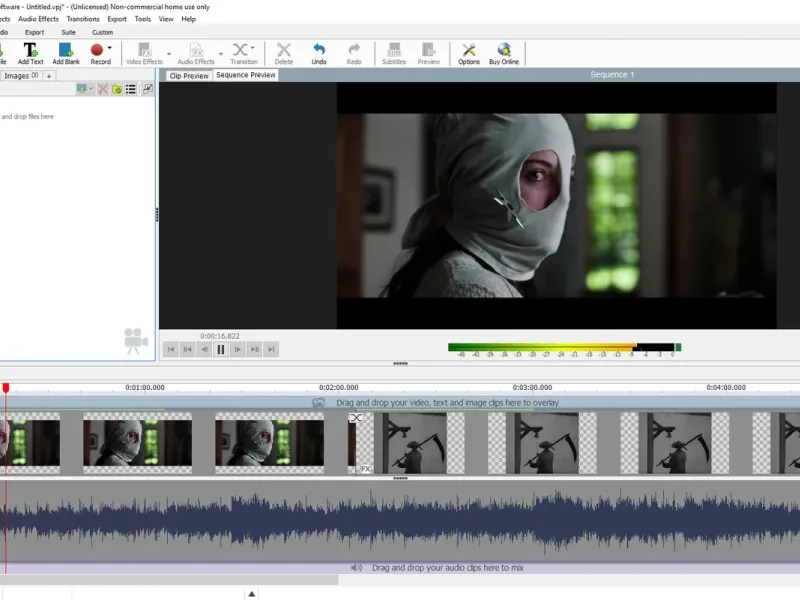Click the audio mix track drop area

point(400,568)
